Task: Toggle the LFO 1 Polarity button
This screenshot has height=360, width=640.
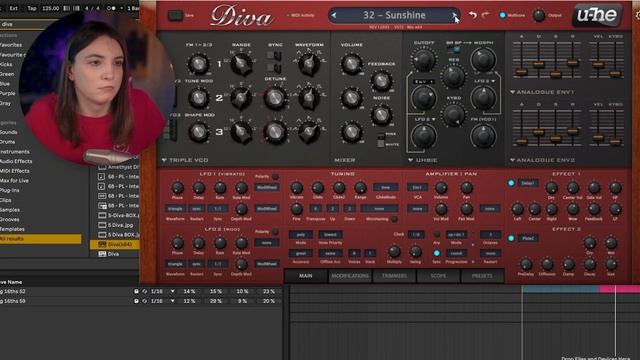Action: coord(276,176)
